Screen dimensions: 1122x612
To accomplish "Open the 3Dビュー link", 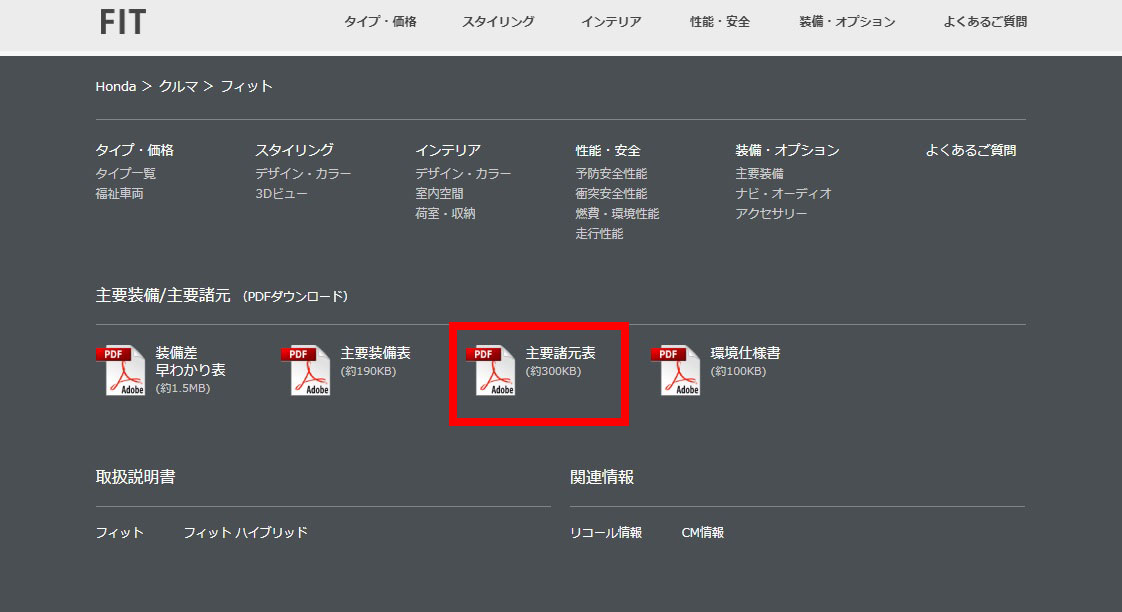I will pyautogui.click(x=281, y=194).
